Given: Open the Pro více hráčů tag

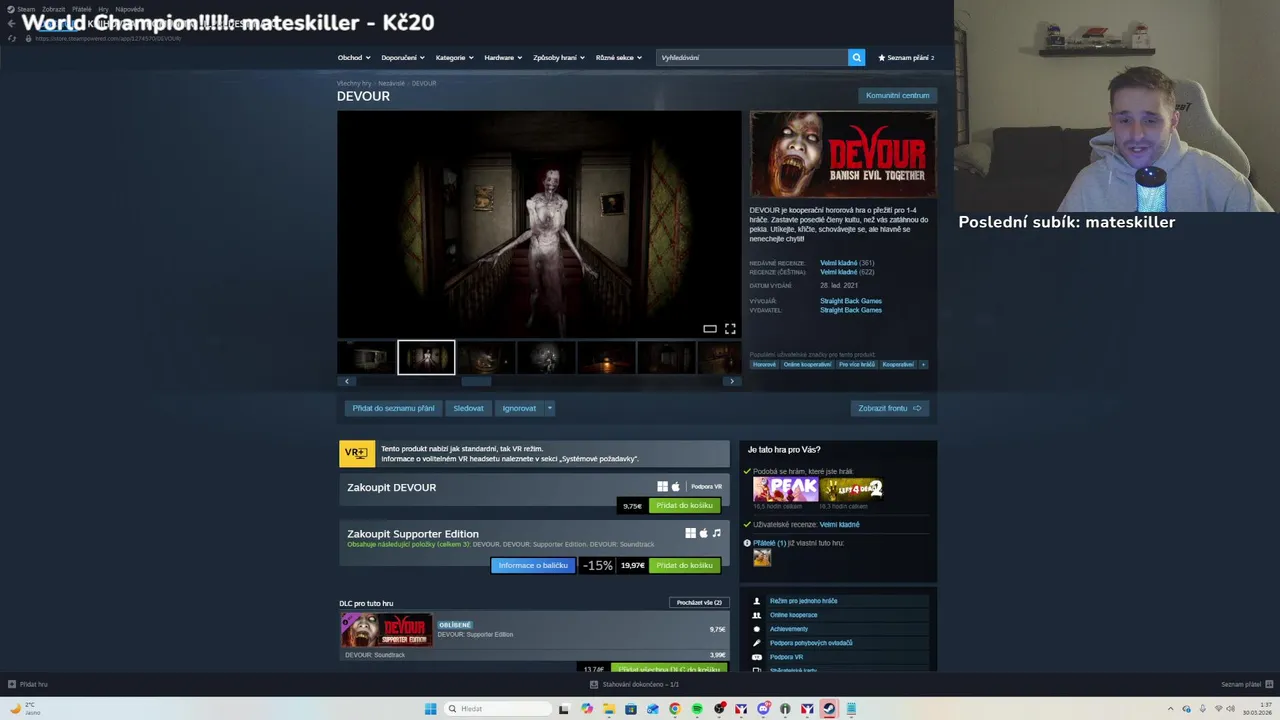Looking at the screenshot, I should click(857, 364).
